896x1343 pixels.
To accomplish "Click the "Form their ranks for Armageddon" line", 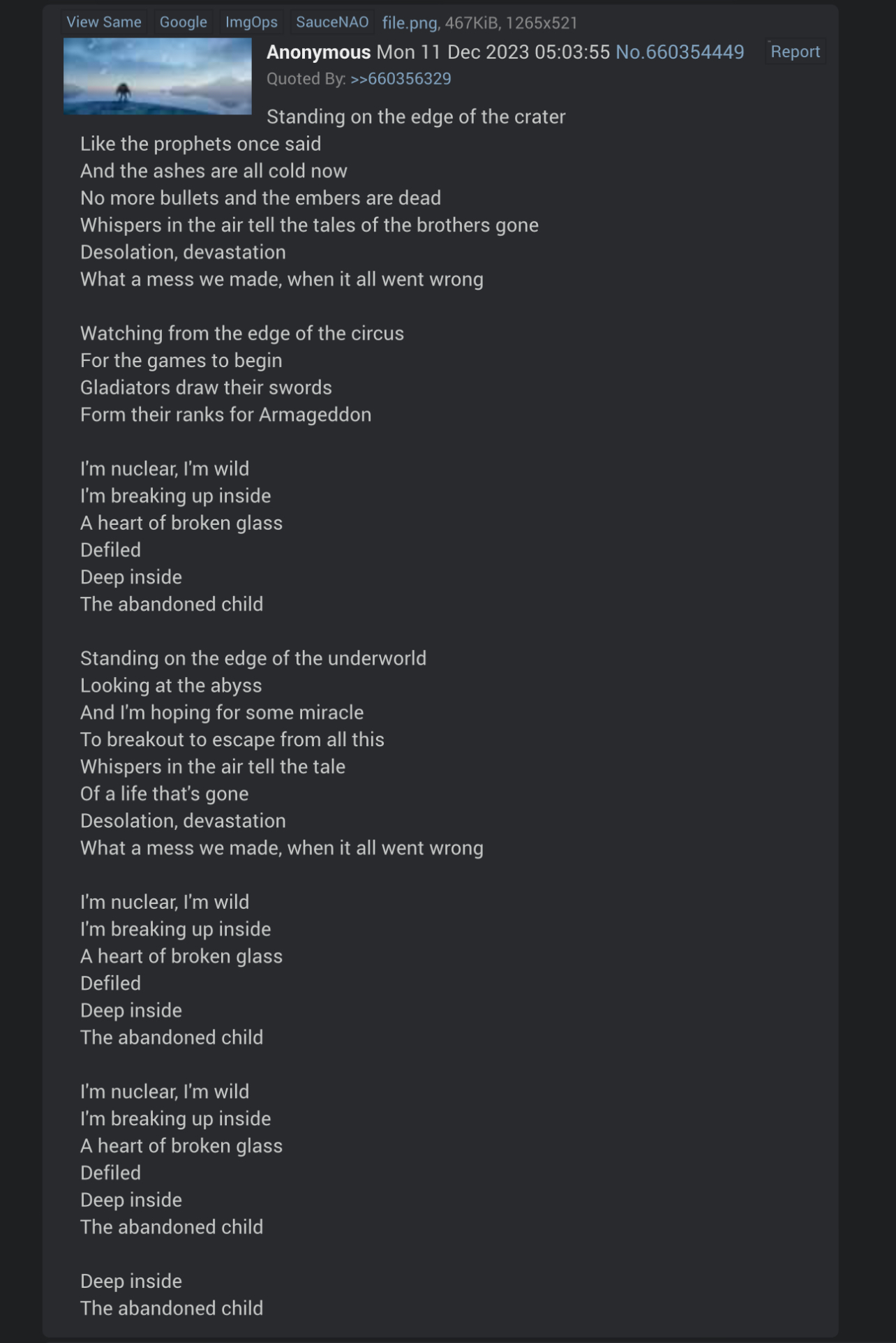I will [x=225, y=415].
